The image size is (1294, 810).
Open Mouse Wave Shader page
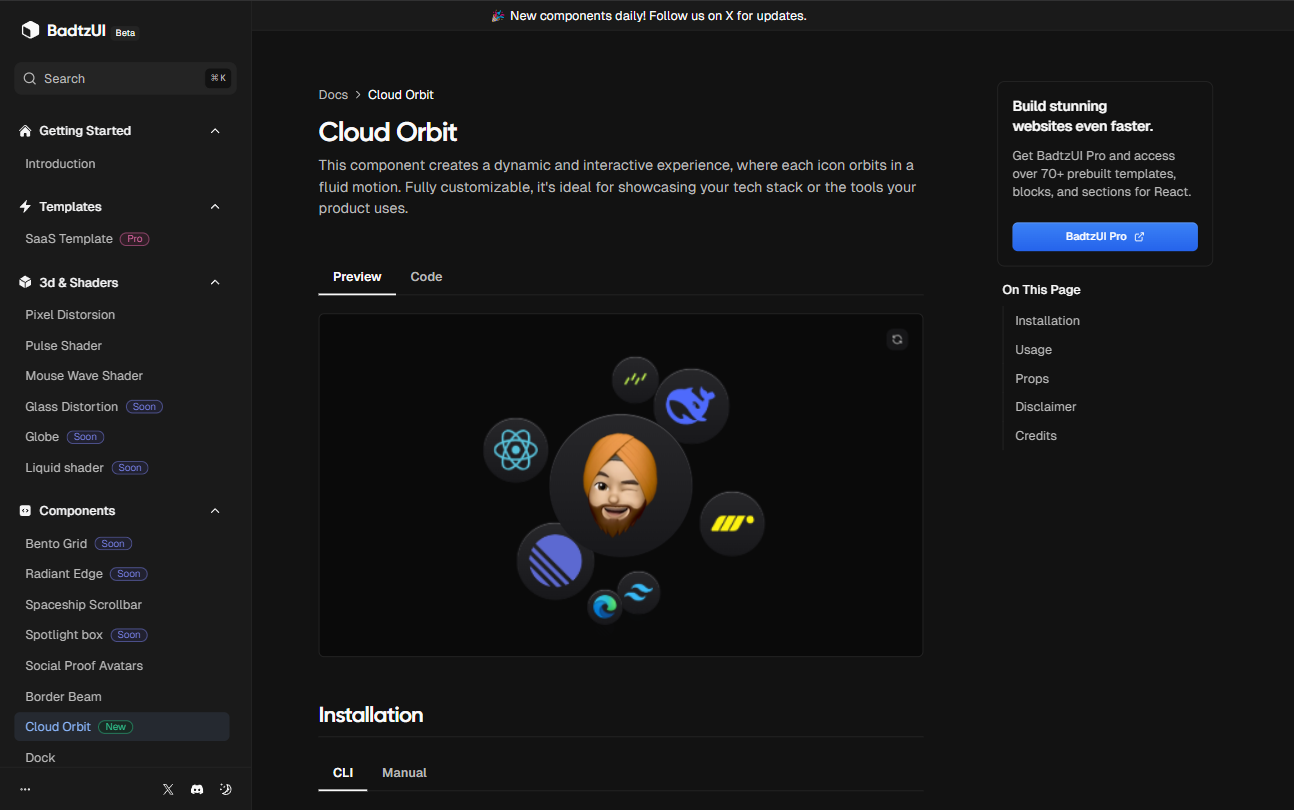point(84,376)
